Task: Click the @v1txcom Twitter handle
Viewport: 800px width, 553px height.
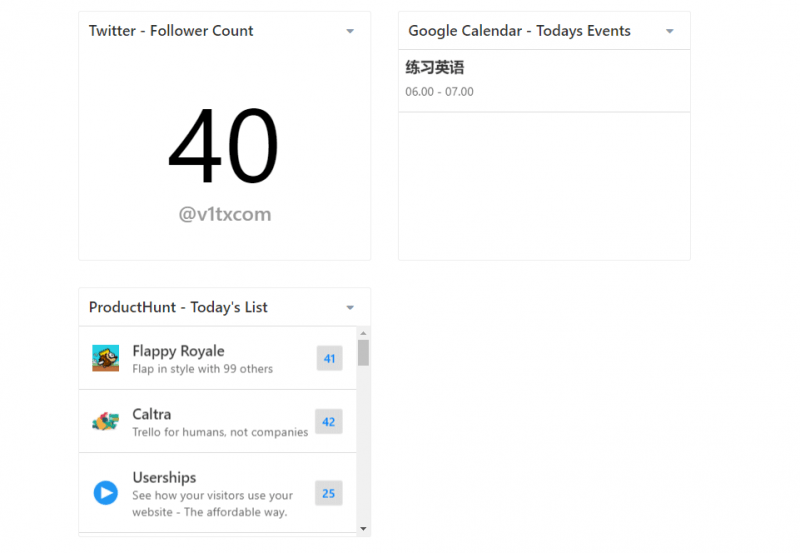Action: point(224,214)
